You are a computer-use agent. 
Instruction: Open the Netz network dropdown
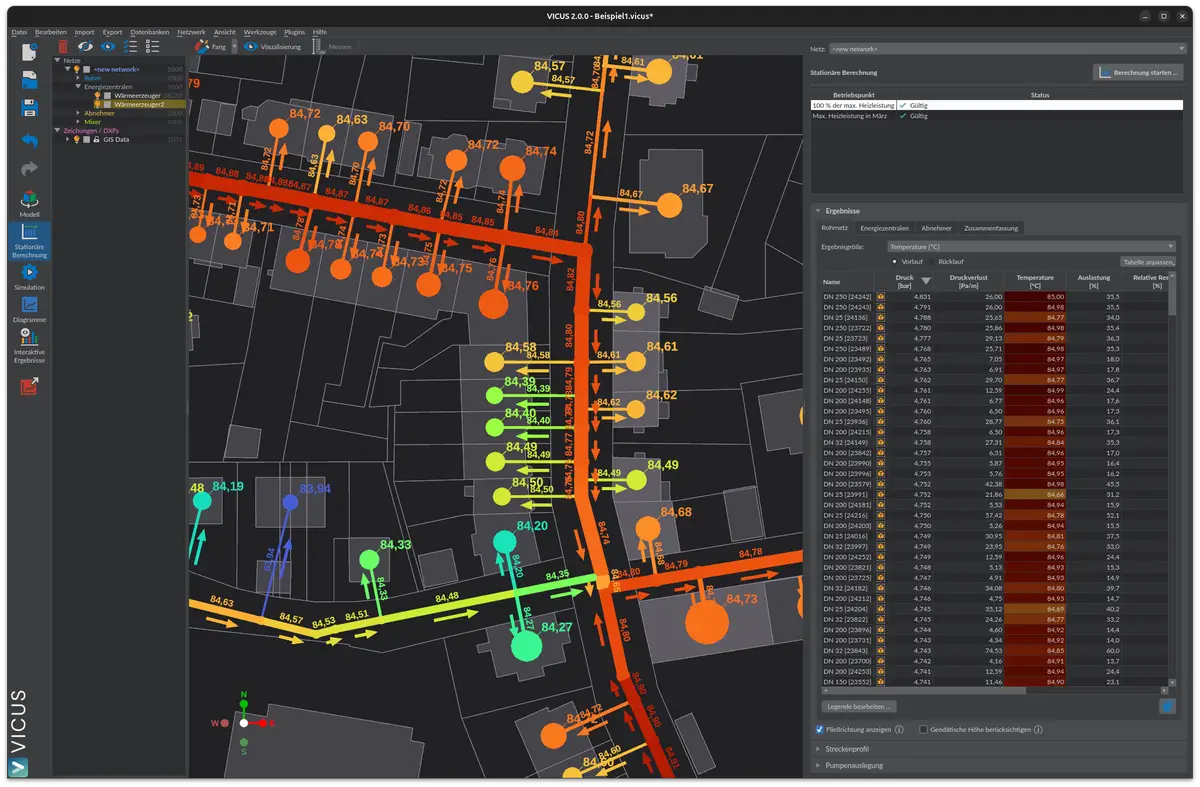point(1007,48)
